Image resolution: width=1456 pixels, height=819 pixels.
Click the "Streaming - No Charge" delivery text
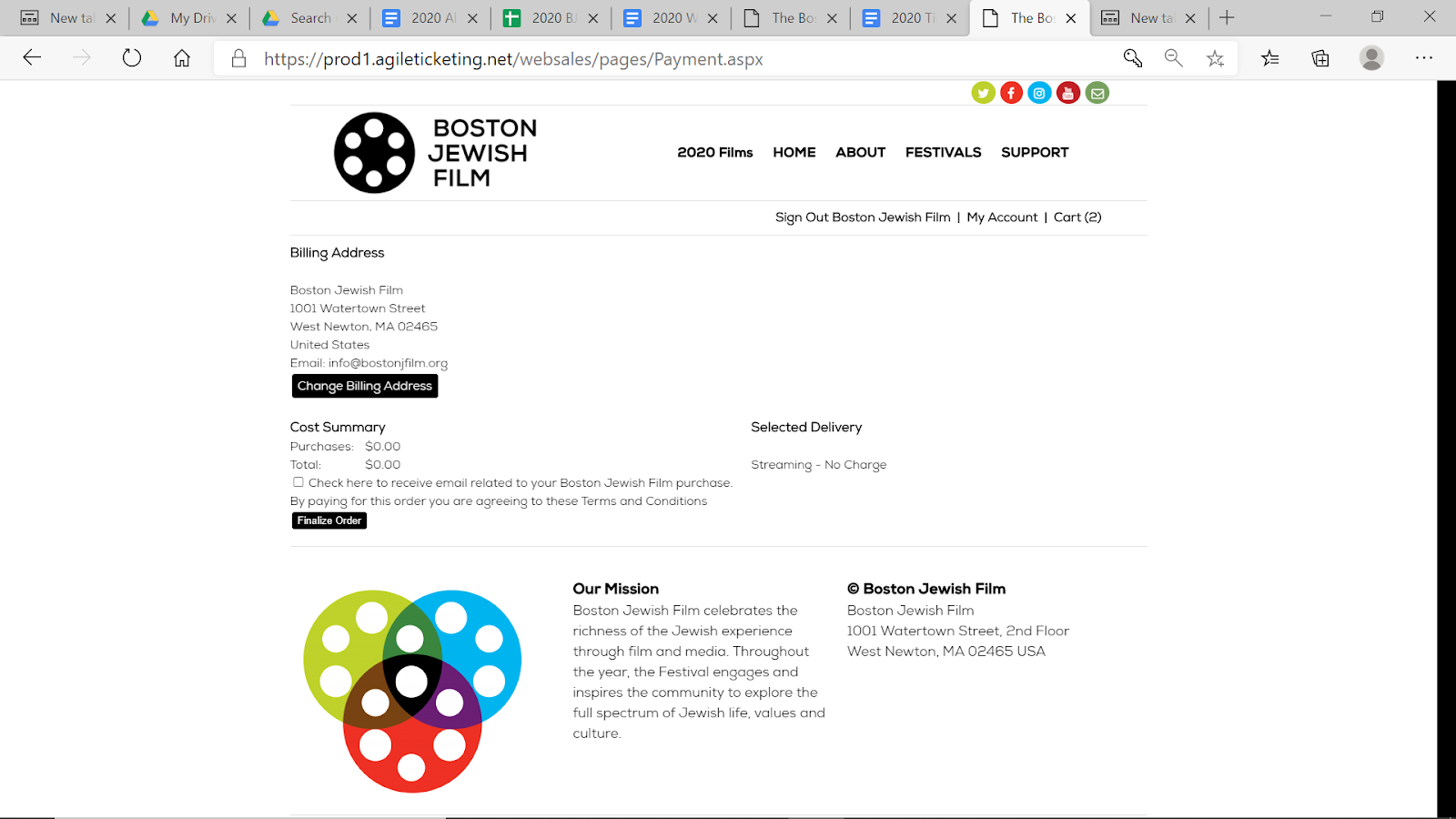818,465
